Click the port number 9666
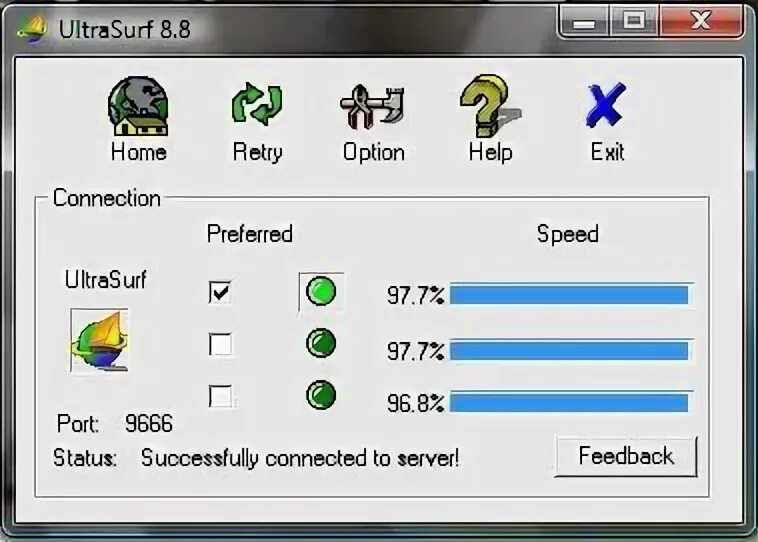Viewport: 758px width, 542px height. pos(148,423)
